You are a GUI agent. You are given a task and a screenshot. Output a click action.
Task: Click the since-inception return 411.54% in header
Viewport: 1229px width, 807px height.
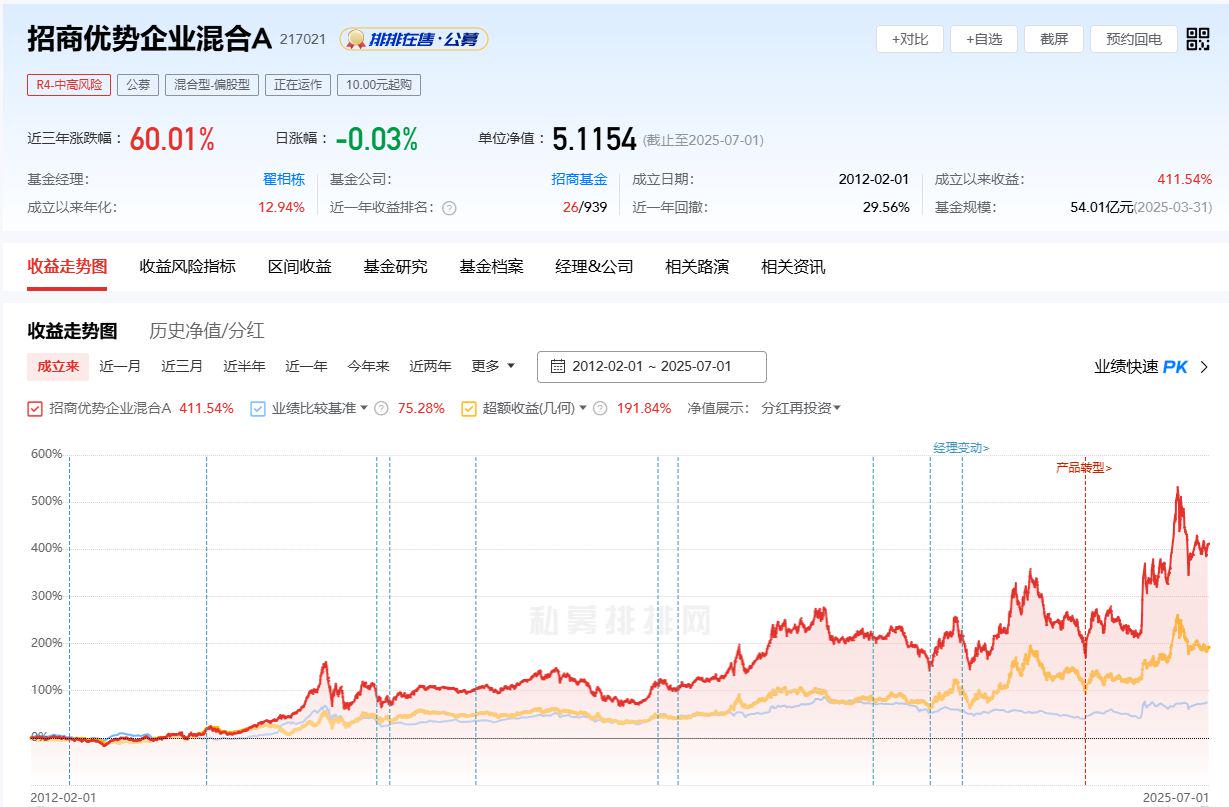1184,179
